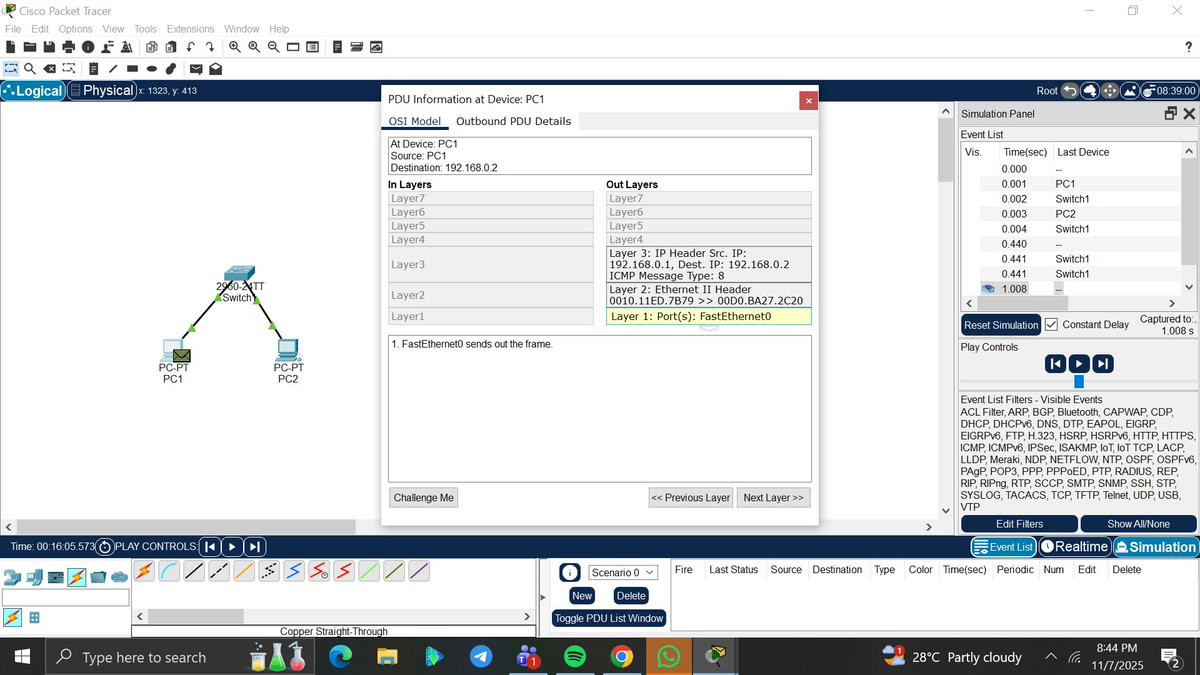Click Toggle PDU List Window button
Screen dimensions: 1200x675
tap(609, 618)
